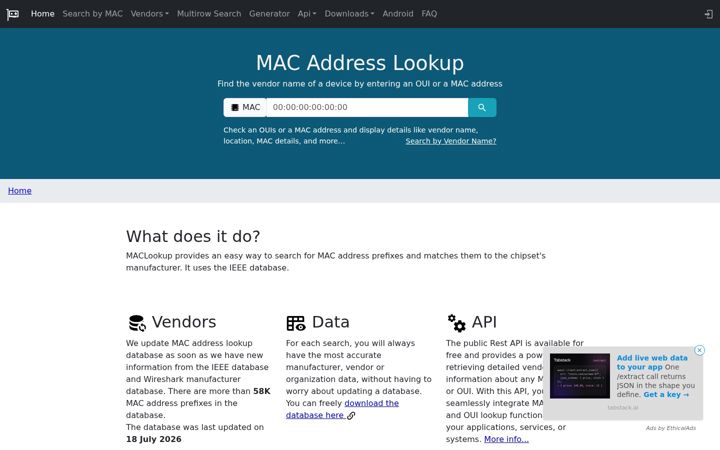This screenshot has height=450, width=720.
Task: Click the link icon after database here
Action: point(351,416)
